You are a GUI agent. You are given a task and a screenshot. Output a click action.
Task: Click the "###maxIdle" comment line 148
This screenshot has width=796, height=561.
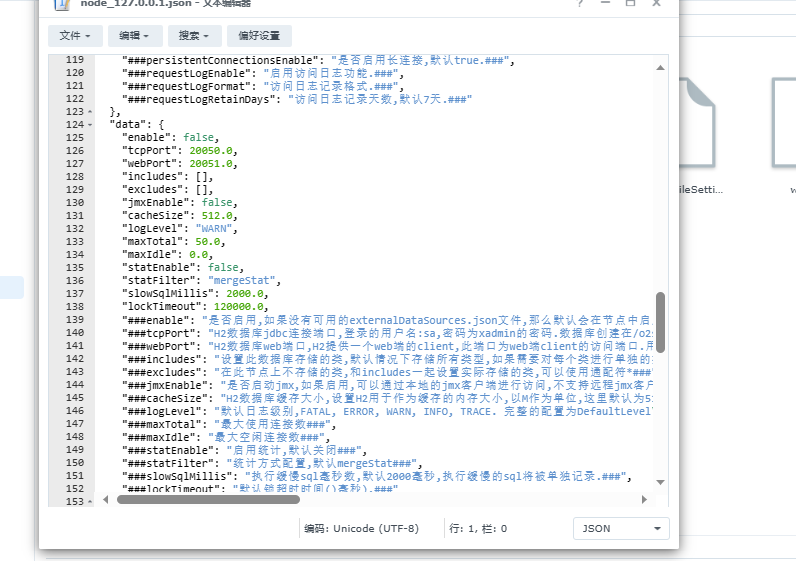pyautogui.click(x=226, y=438)
